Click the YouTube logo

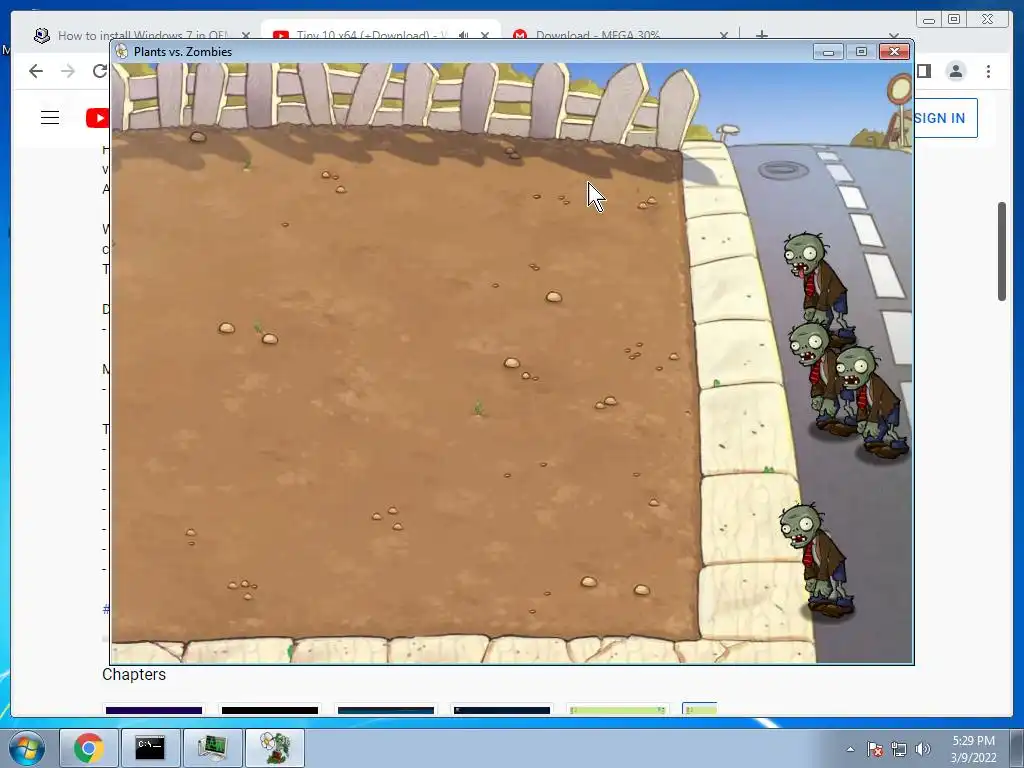pos(98,118)
